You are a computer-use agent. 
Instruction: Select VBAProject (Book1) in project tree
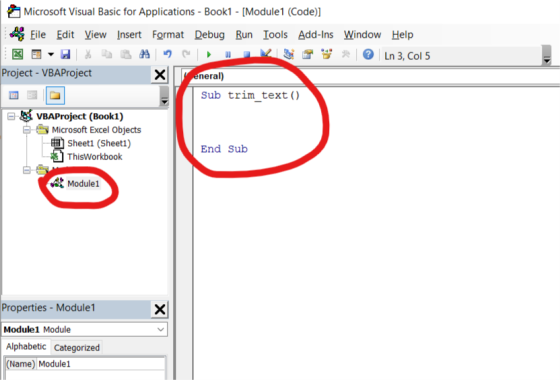(x=80, y=116)
